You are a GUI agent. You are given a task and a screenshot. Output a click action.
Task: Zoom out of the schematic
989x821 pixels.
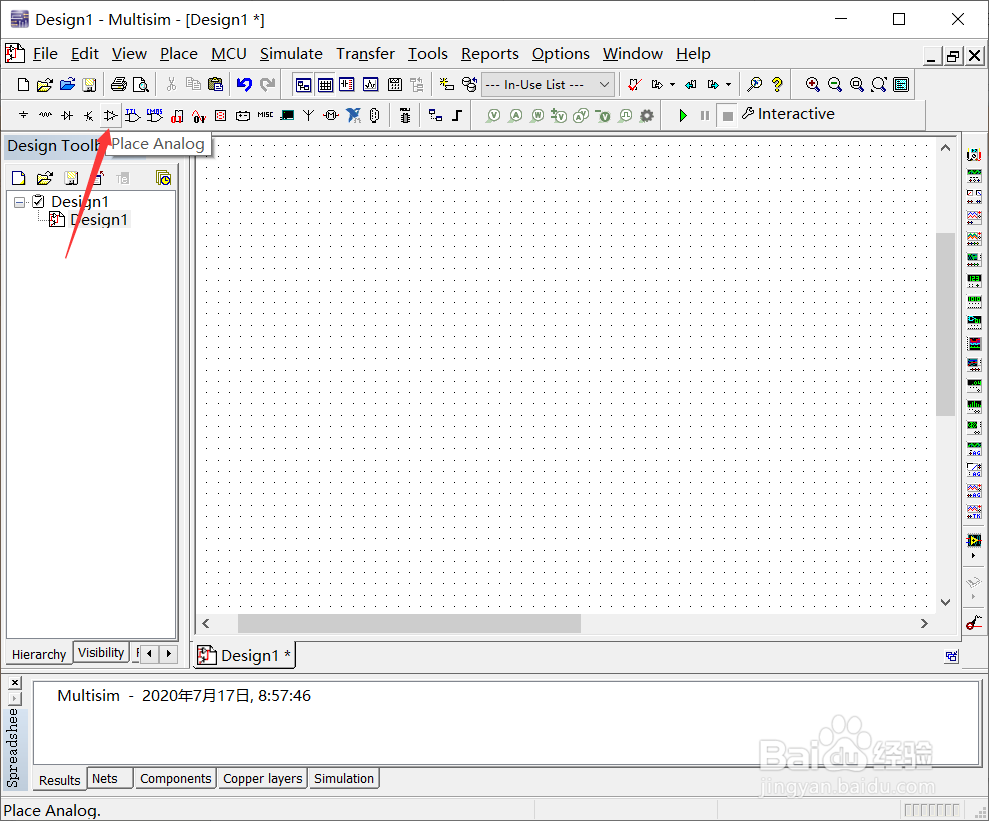pos(834,84)
